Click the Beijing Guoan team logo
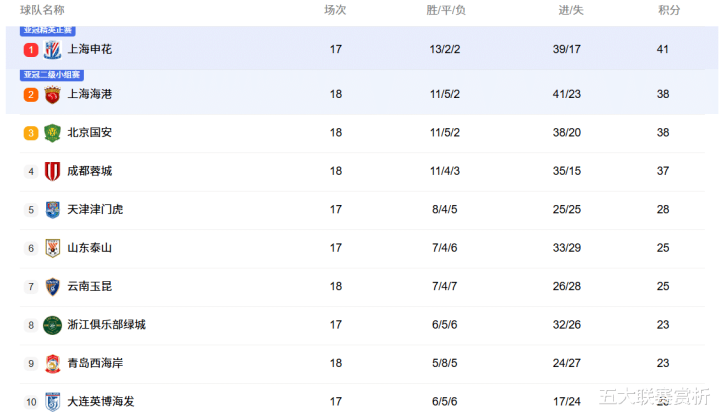This screenshot has height=417, width=719. tap(53, 133)
